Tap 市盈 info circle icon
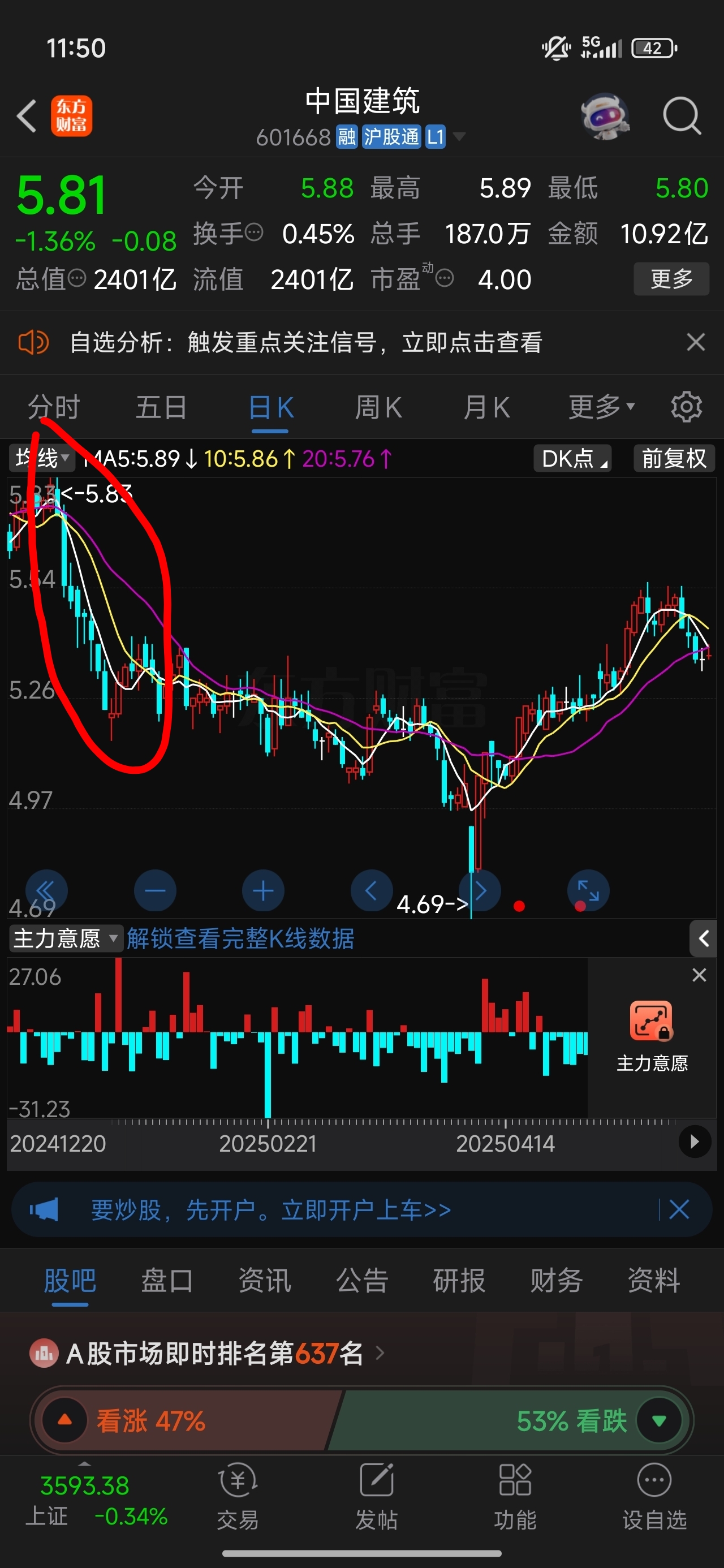The width and height of the screenshot is (724, 1568). click(445, 278)
